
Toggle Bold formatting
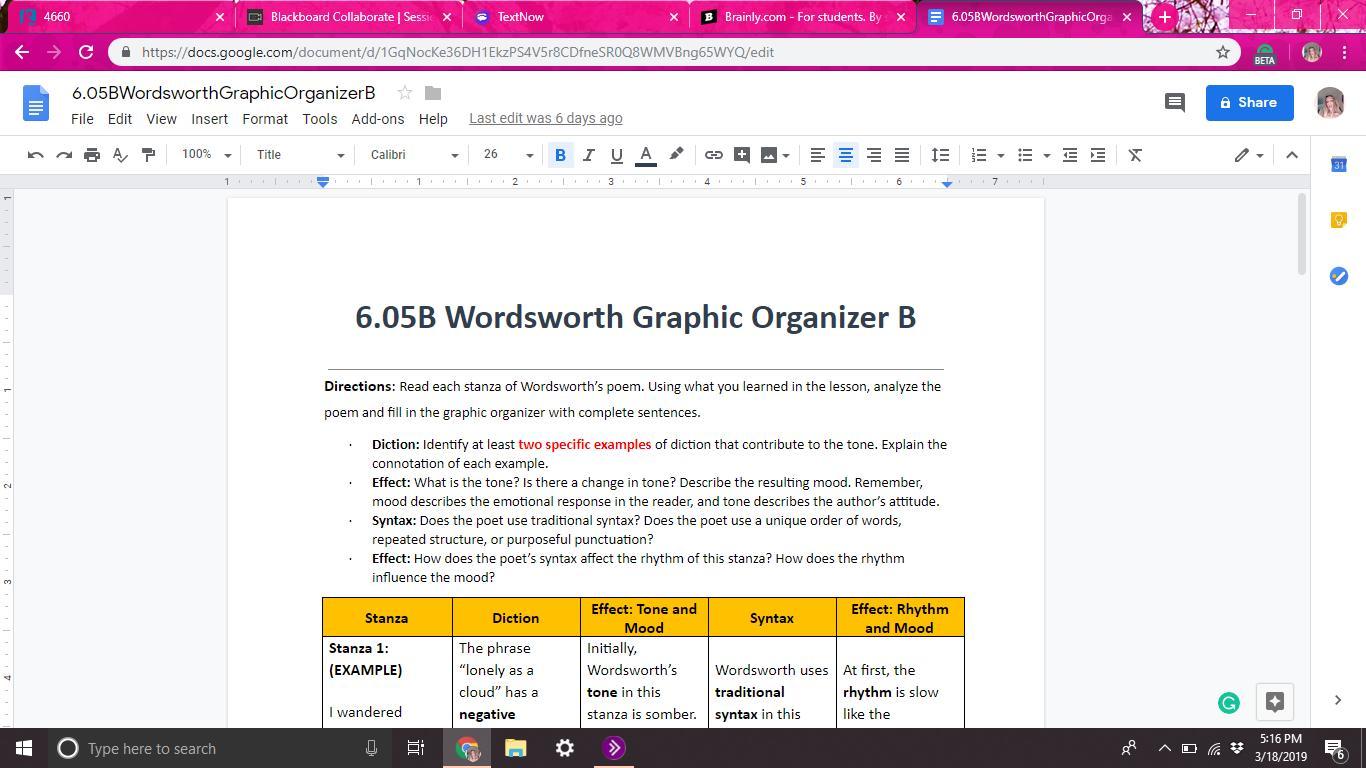(560, 155)
